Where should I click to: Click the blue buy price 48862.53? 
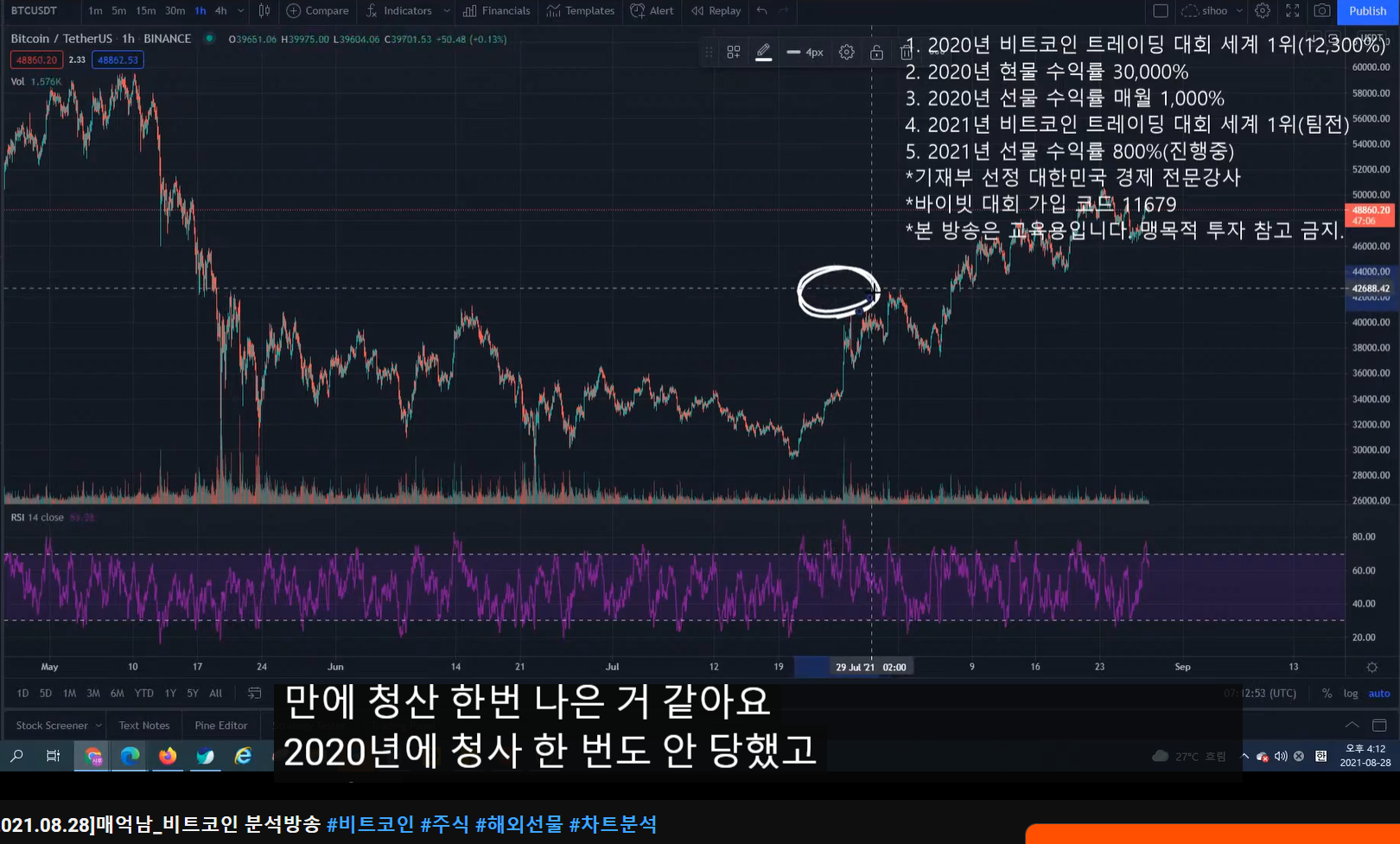(x=118, y=60)
